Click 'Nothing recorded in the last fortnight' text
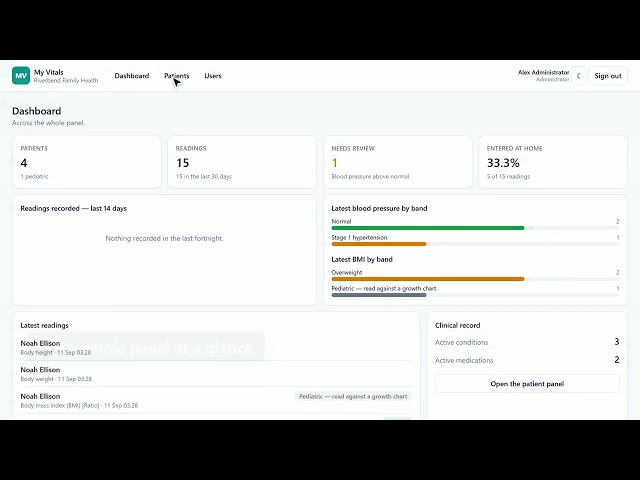Image resolution: width=640 pixels, height=480 pixels. 164,238
